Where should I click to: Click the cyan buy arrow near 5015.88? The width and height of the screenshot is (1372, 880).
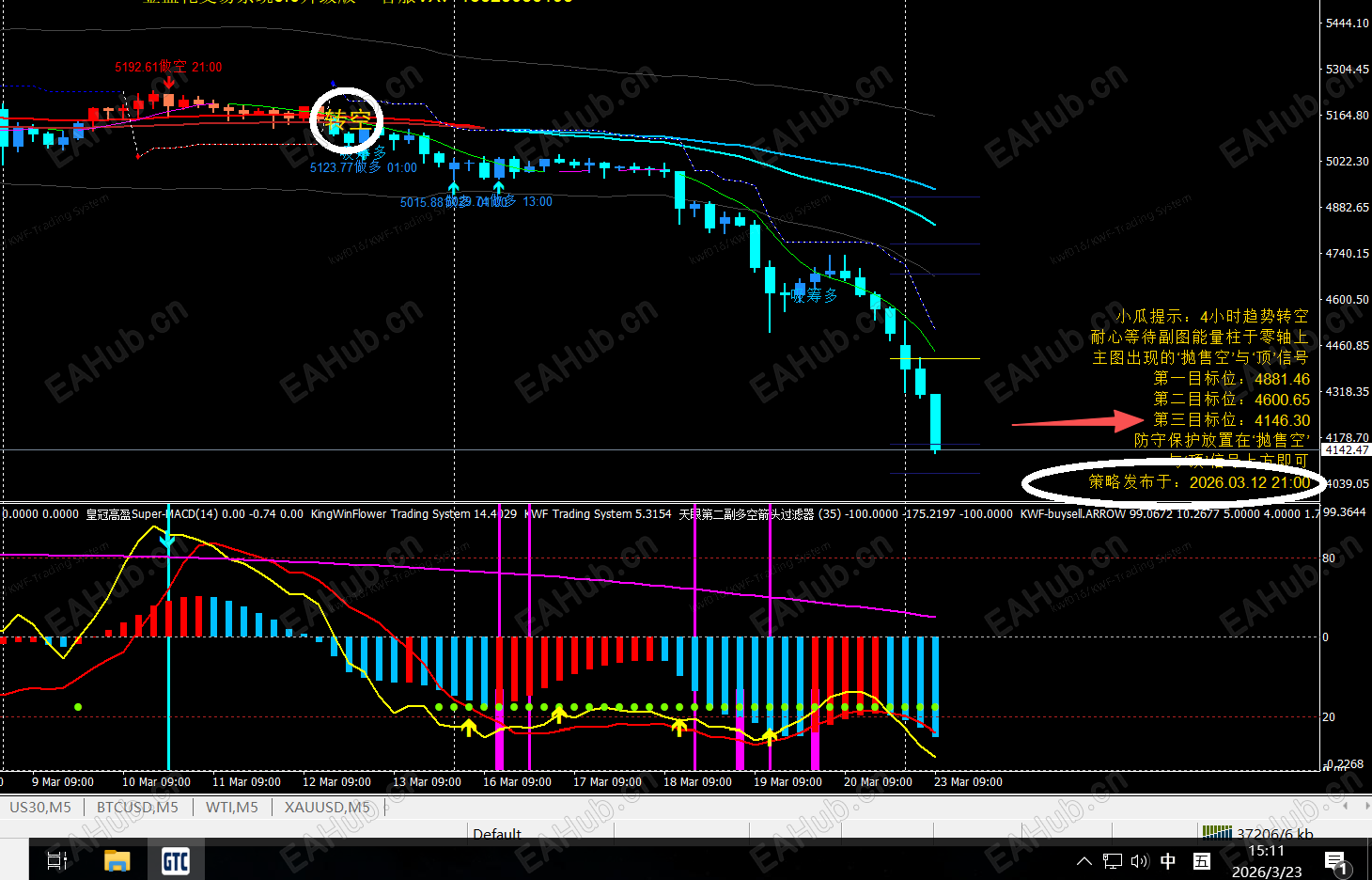[454, 189]
